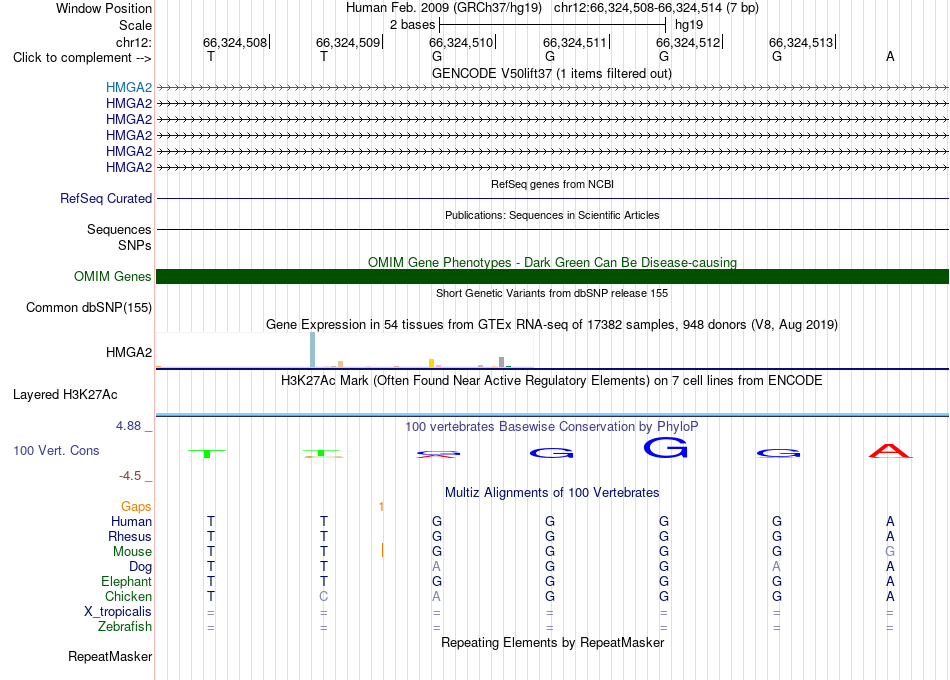Click '100 vertebrates Basewise Conservation by PhyloP' title
Viewport: 950px width, 680px height.
click(x=552, y=427)
